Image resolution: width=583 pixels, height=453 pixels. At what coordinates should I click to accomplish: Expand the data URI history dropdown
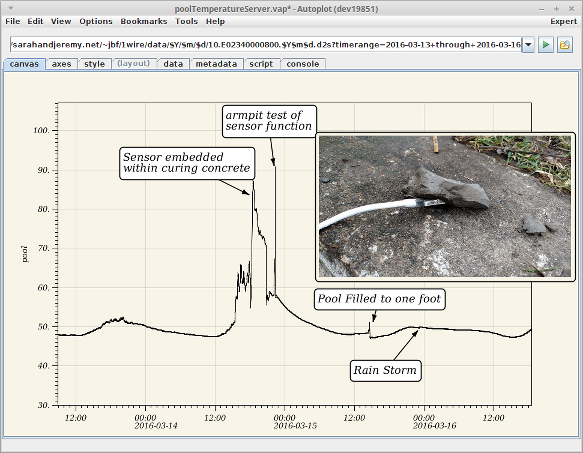click(x=528, y=45)
